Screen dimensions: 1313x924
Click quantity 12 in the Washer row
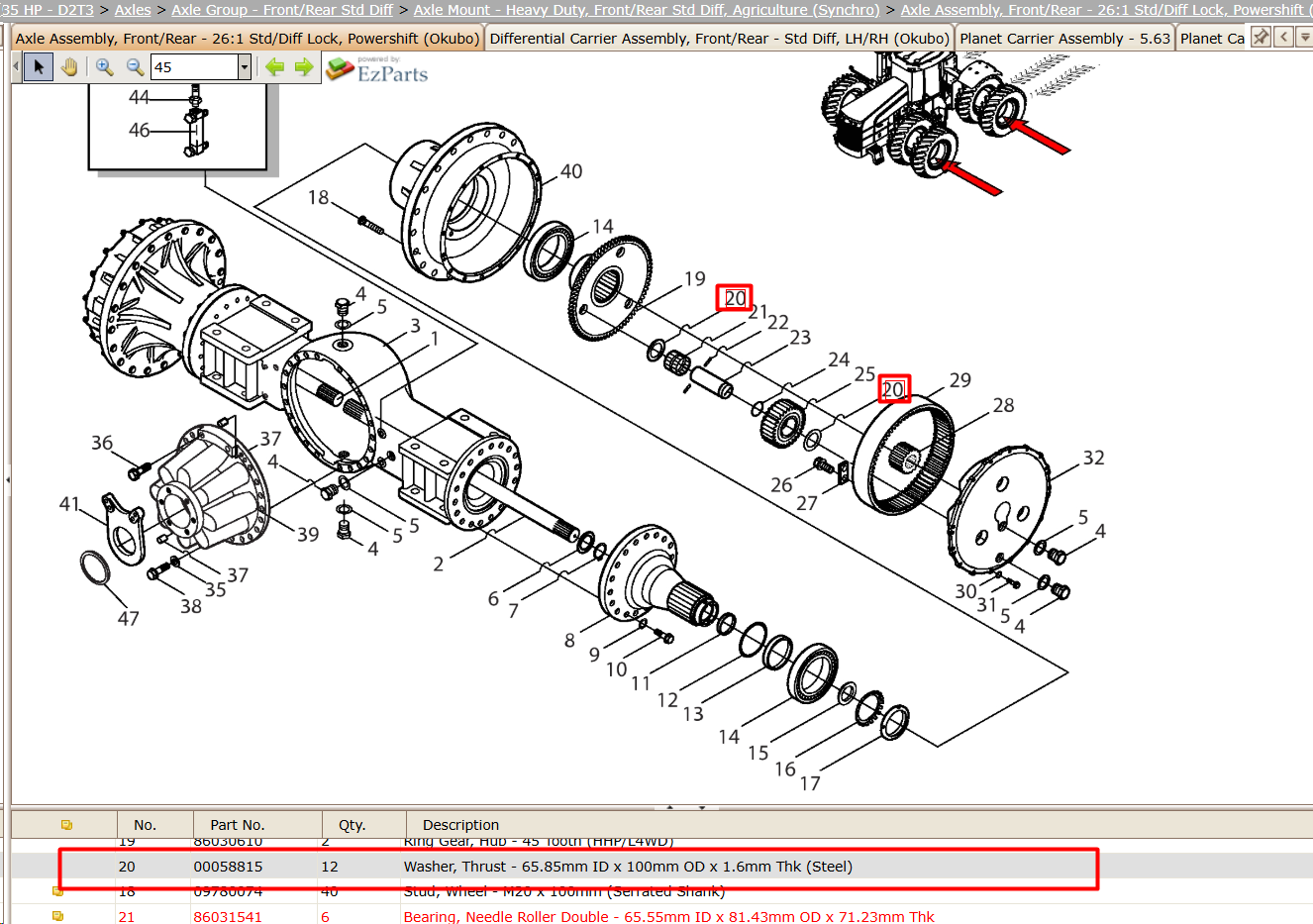(330, 867)
